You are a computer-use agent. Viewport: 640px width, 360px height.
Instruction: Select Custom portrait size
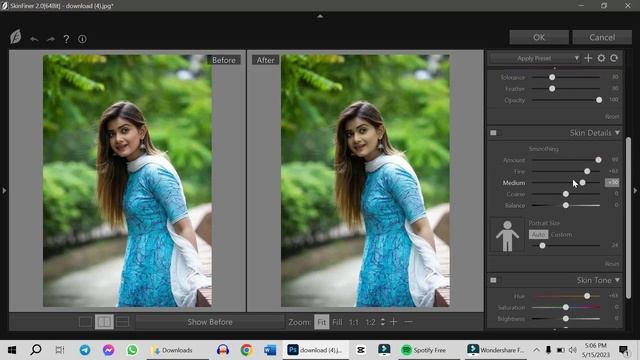click(561, 235)
